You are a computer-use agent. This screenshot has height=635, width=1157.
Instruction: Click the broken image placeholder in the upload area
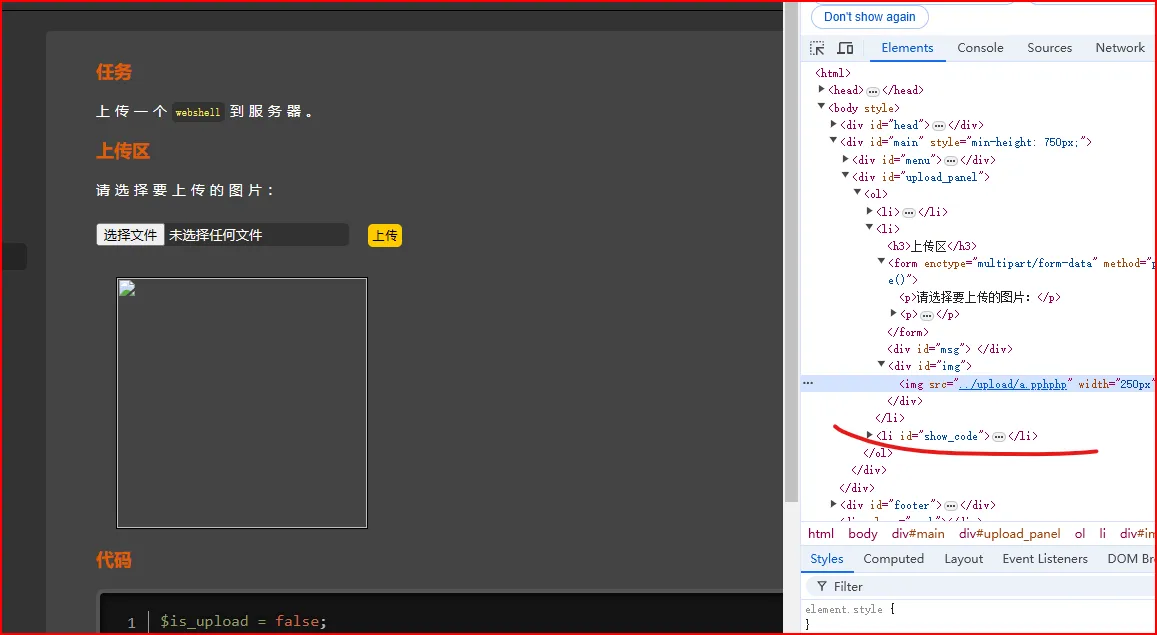(x=242, y=403)
